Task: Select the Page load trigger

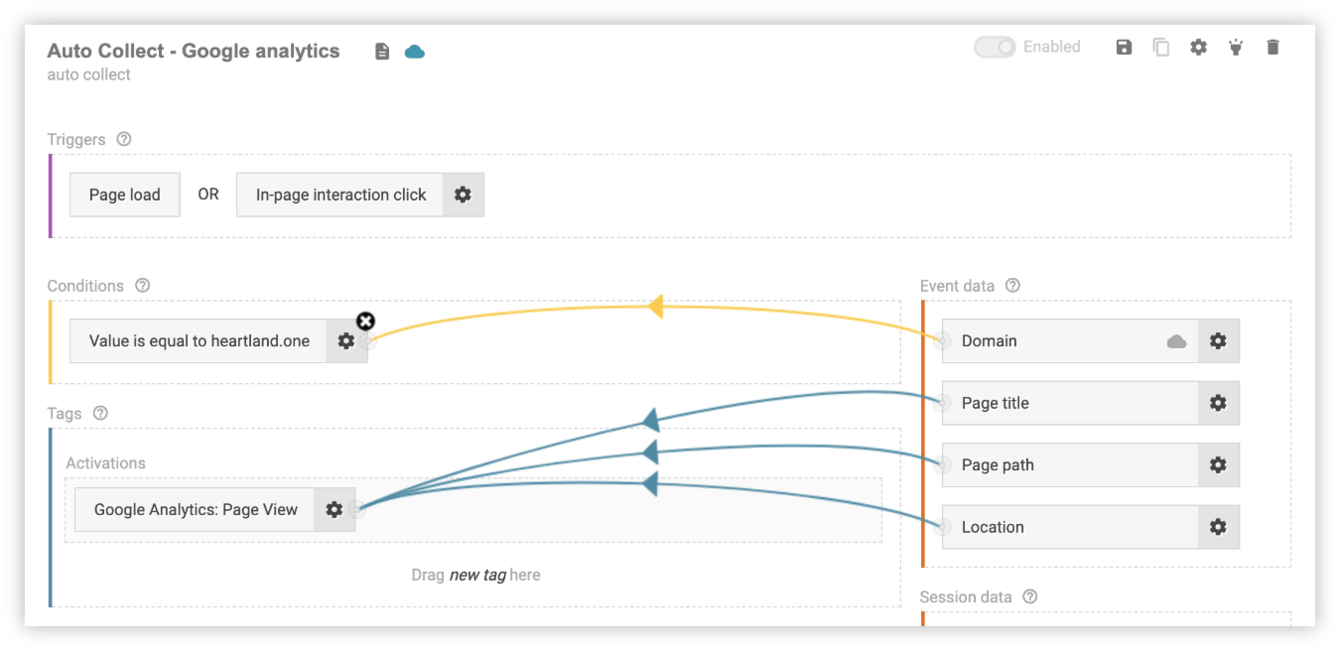Action: [124, 195]
